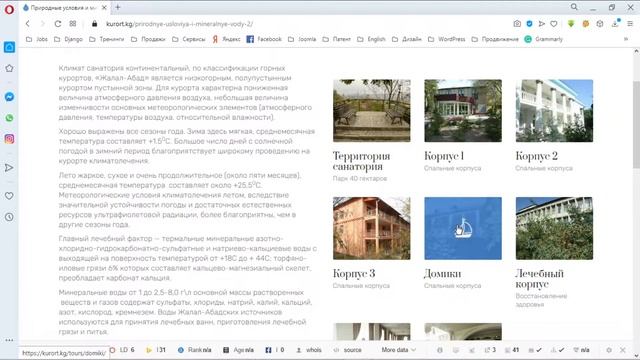Open the Jobs bookmarks folder

coord(37,39)
